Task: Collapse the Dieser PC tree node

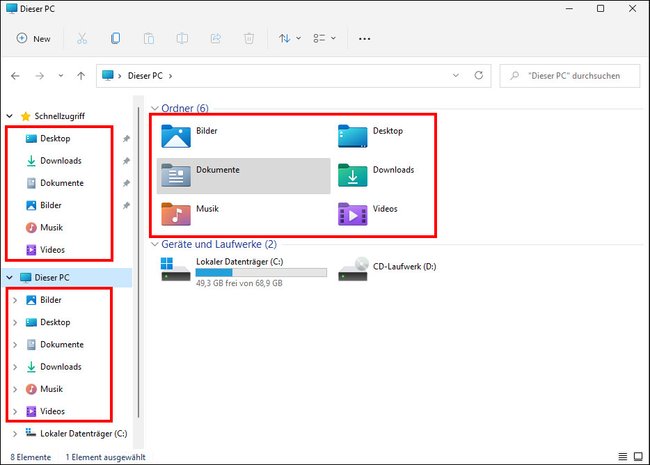Action: click(10, 278)
